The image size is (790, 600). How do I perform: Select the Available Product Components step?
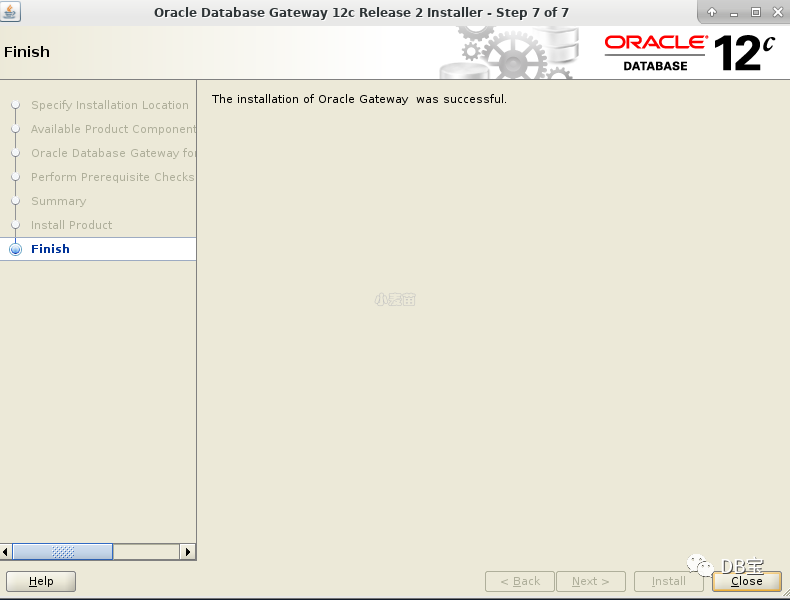point(113,129)
